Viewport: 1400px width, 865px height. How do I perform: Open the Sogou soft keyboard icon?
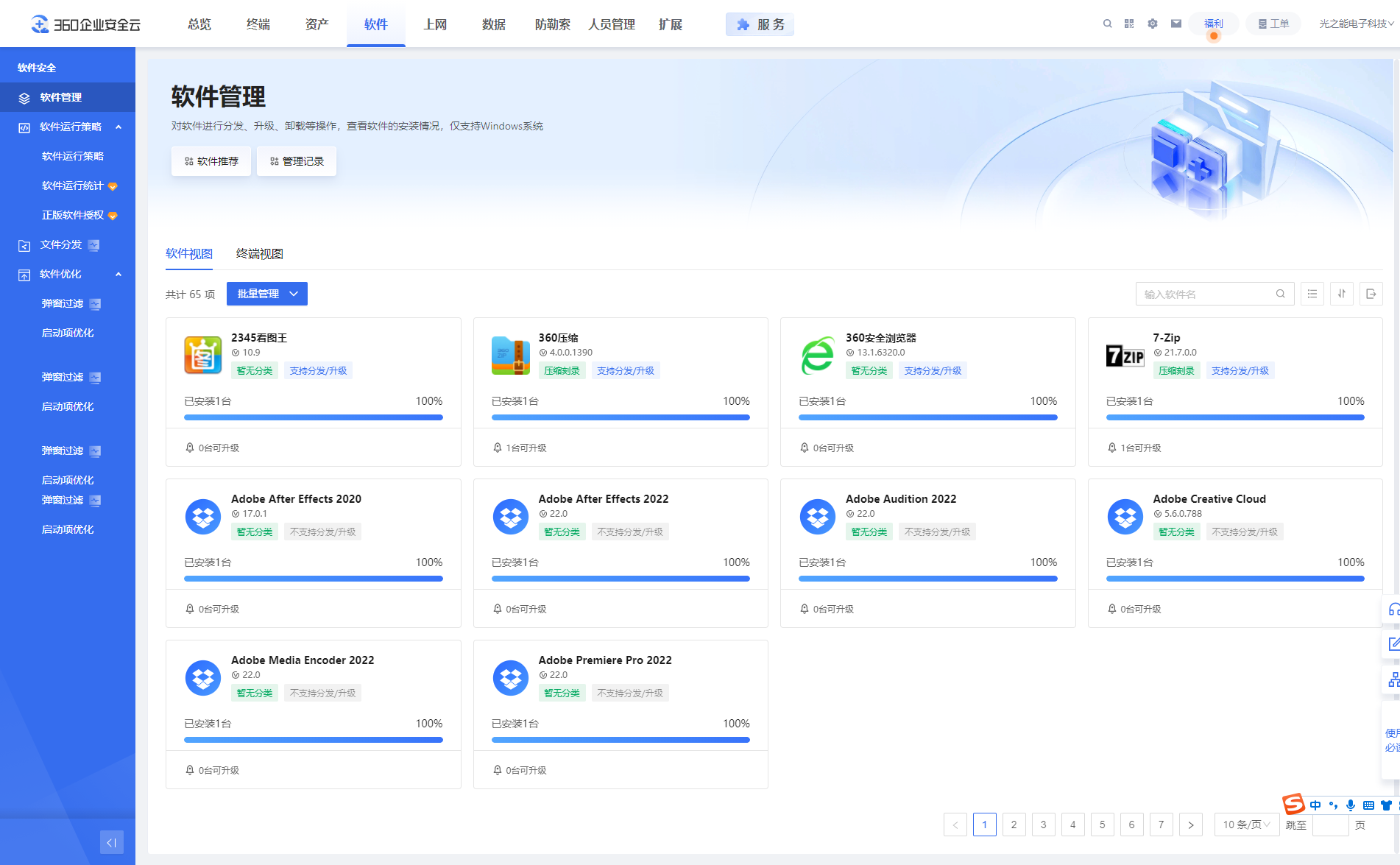pyautogui.click(x=1368, y=805)
